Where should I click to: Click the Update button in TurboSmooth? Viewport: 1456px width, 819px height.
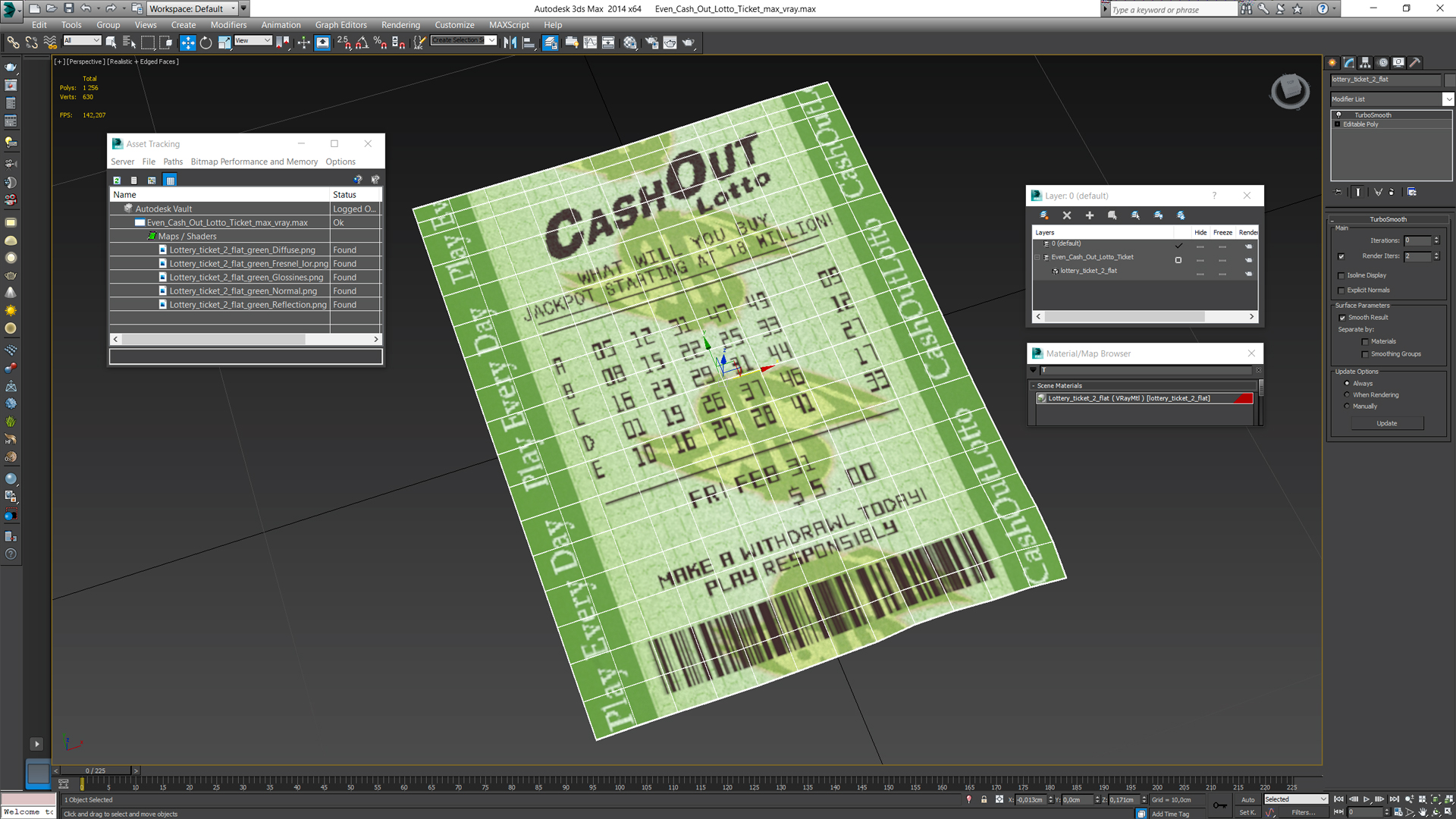[1386, 423]
